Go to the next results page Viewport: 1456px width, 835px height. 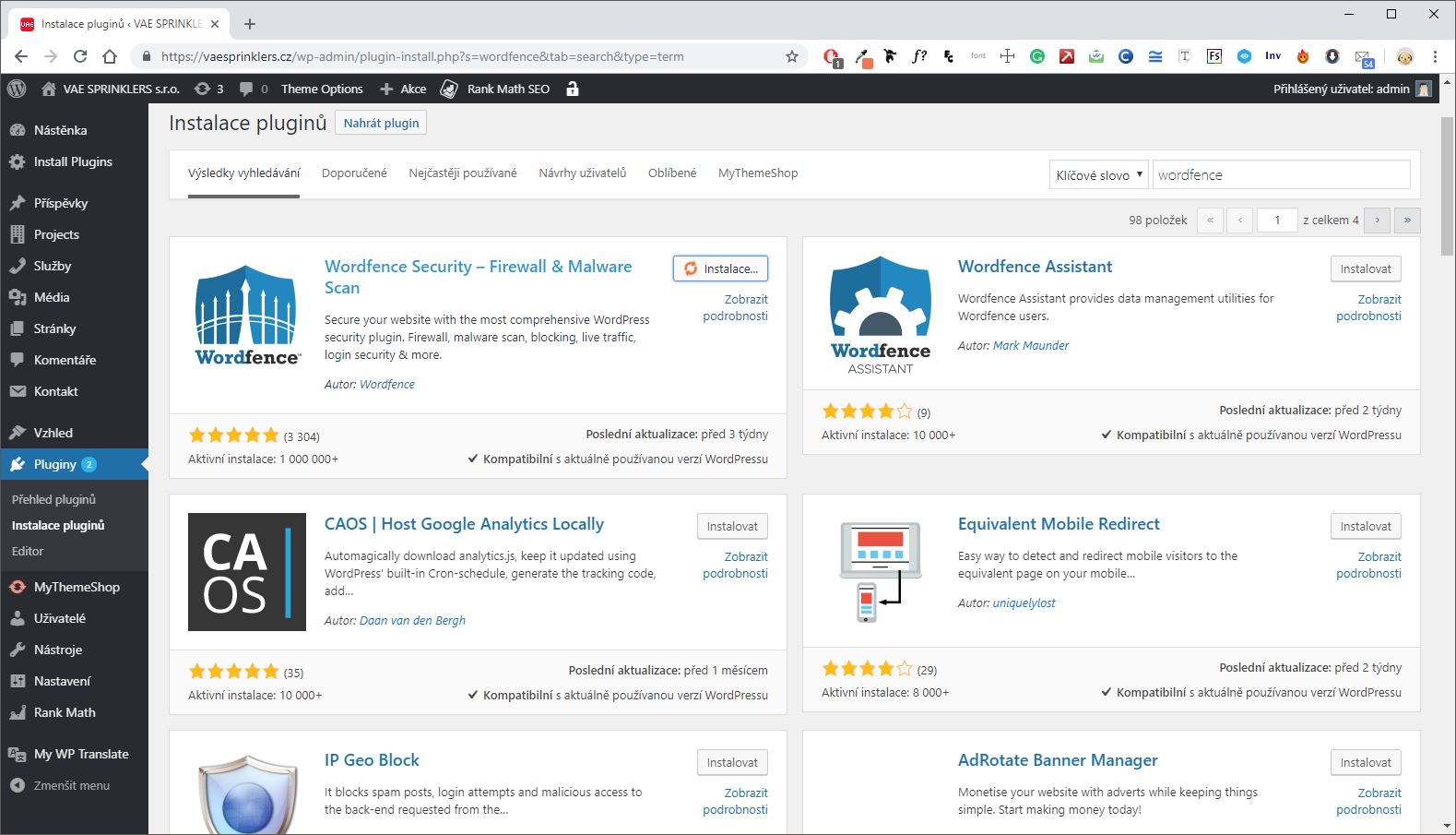click(1378, 221)
